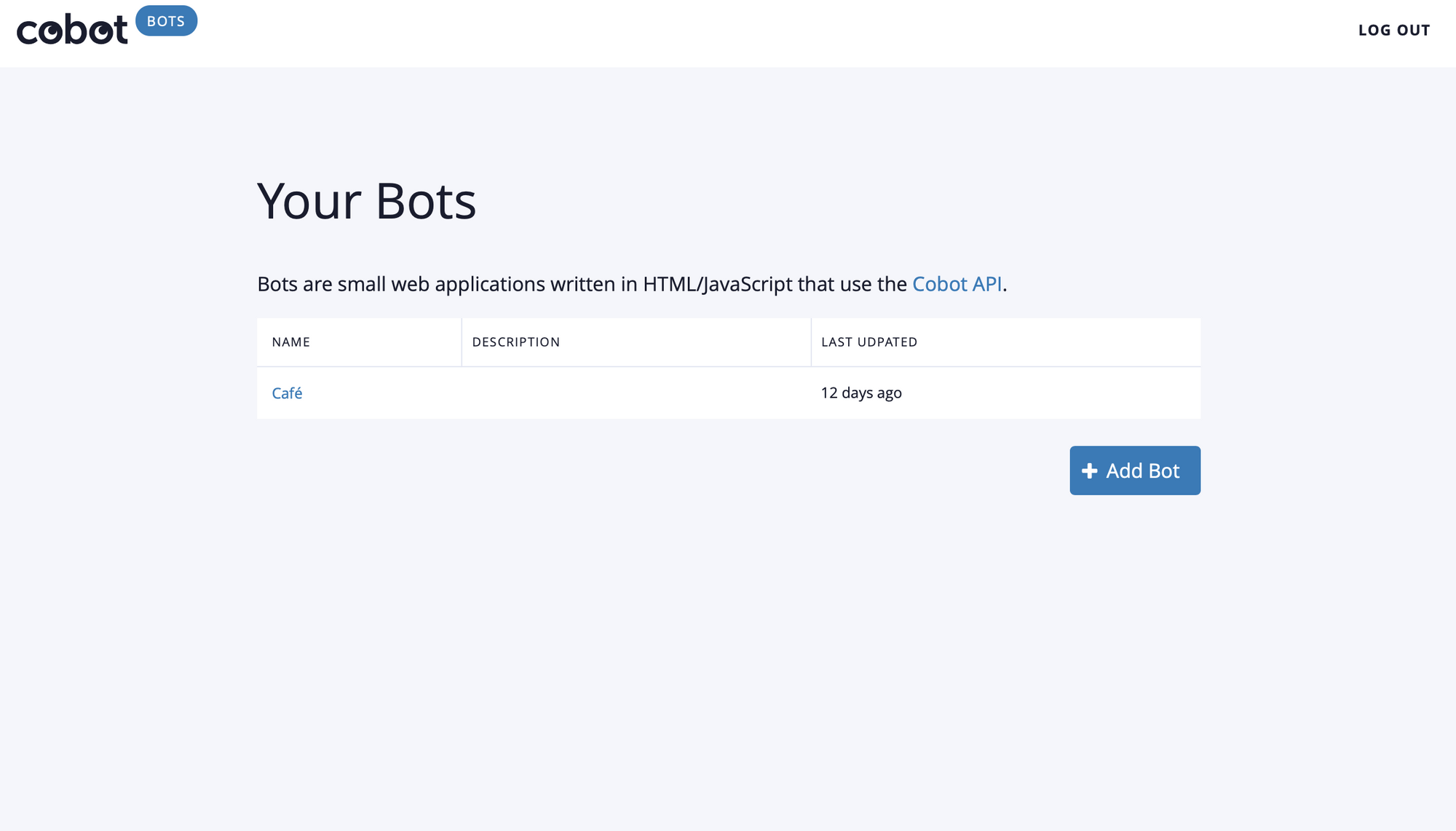
Task: Click the Café bot link
Action: tap(286, 393)
